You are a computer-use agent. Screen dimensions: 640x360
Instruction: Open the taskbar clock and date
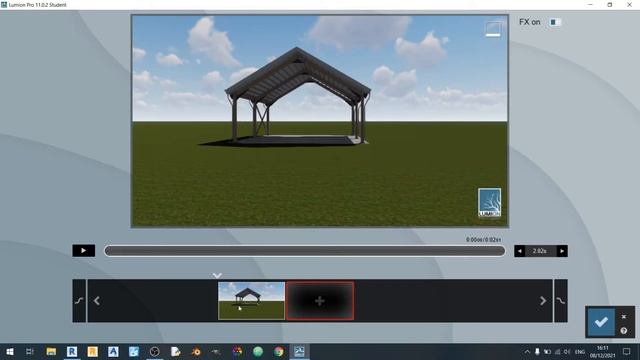[x=602, y=352]
